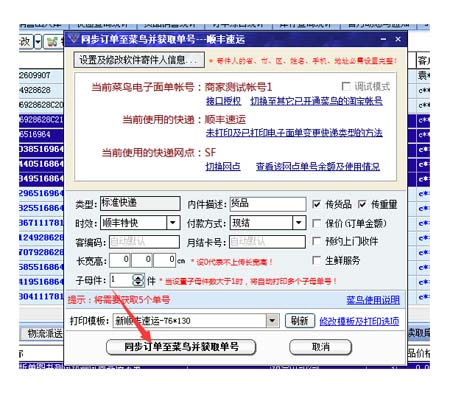Click the second 长宽高 dimension field
The width and height of the screenshot is (450, 393).
(x=142, y=260)
